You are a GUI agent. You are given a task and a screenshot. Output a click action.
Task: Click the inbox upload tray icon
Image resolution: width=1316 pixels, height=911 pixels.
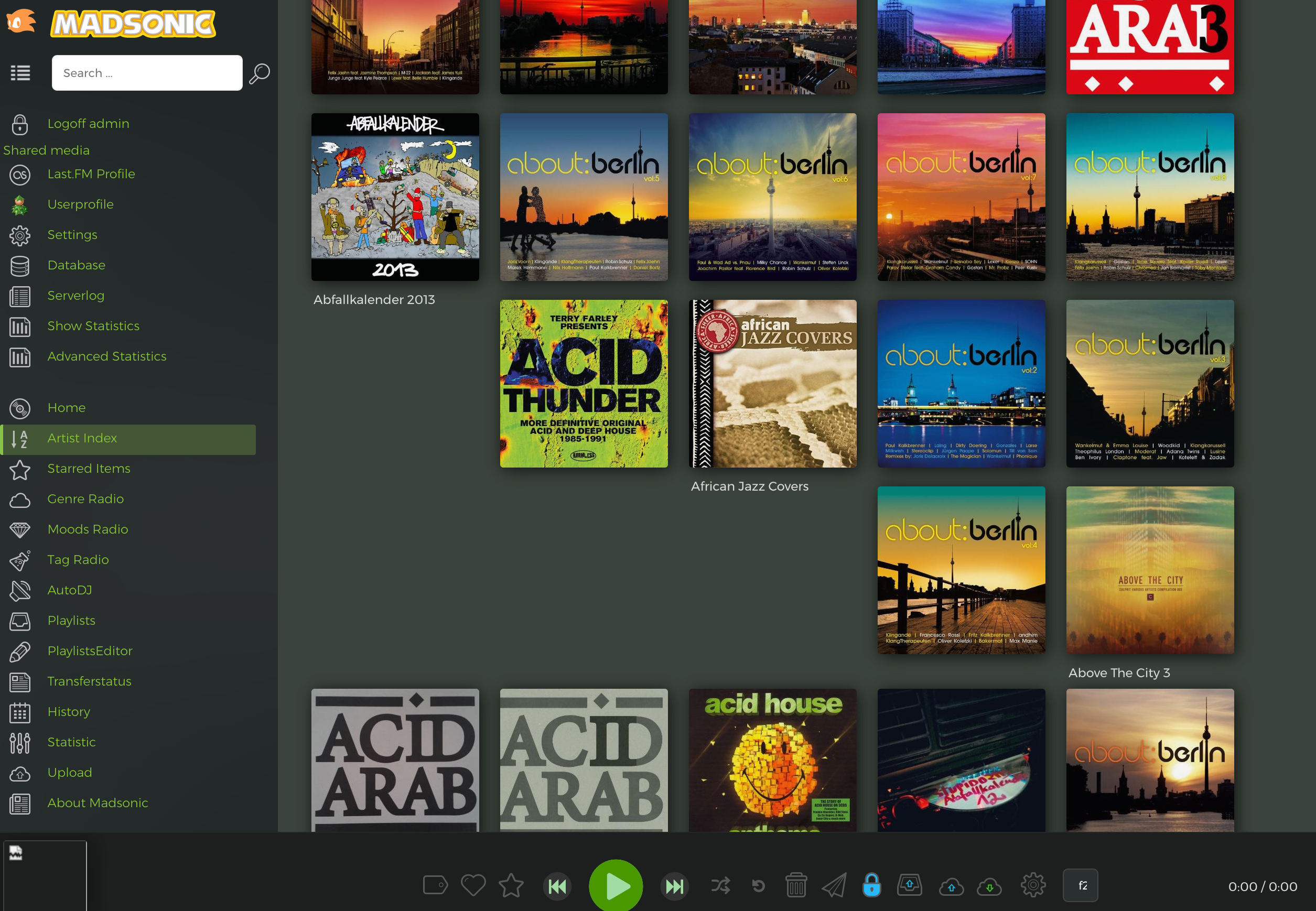click(x=910, y=885)
